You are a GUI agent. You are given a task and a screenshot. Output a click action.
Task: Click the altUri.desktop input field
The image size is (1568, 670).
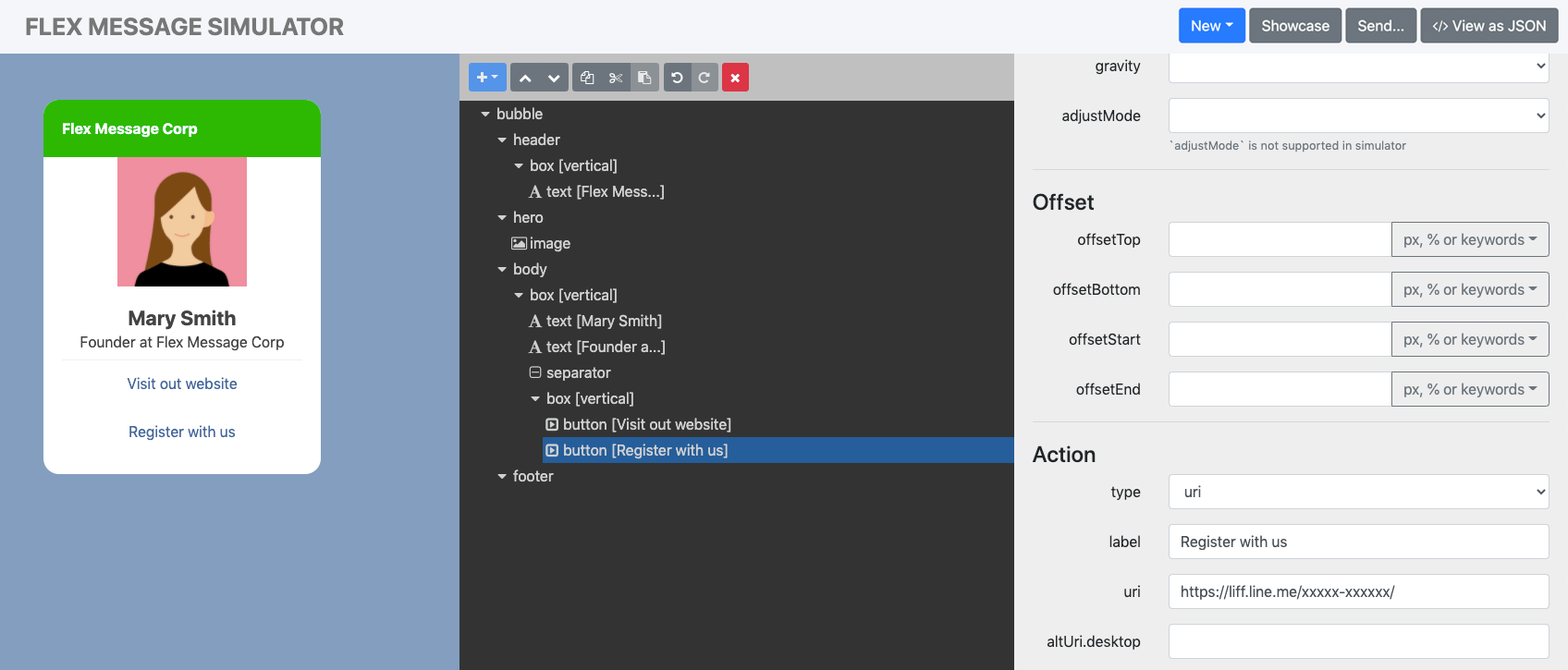(x=1358, y=641)
